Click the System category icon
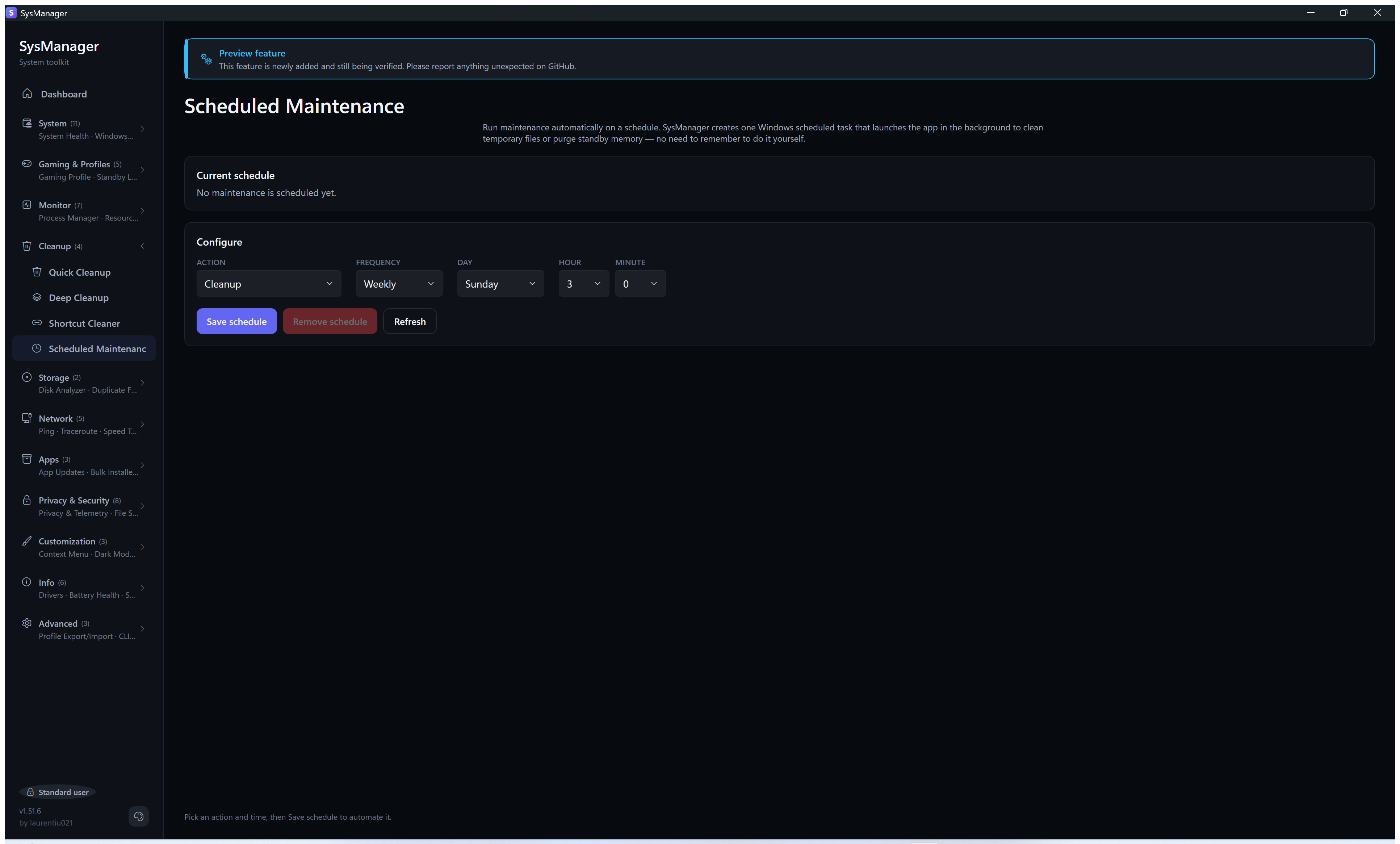Viewport: 1400px width, 844px height. coord(27,123)
